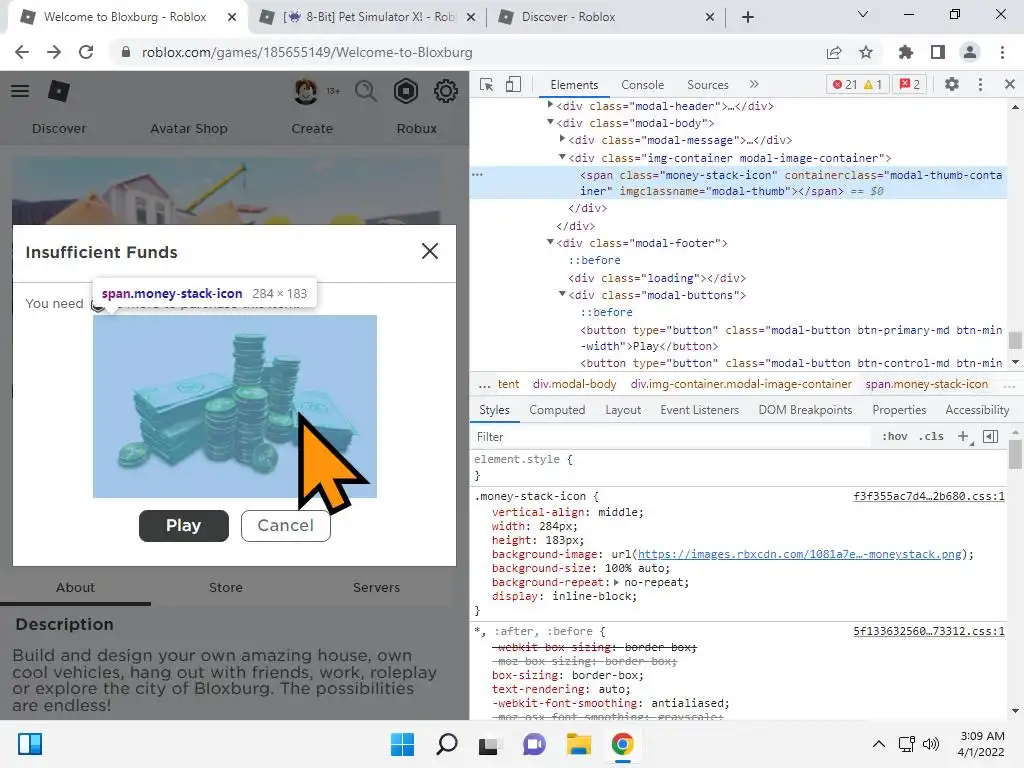Screen dimensions: 1024x768
Task: Toggle the .cls classes button
Action: coord(931,436)
